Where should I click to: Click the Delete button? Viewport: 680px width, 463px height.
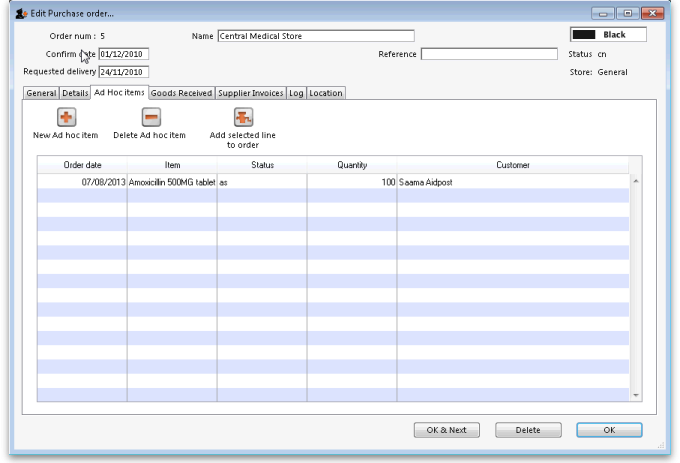(x=528, y=430)
